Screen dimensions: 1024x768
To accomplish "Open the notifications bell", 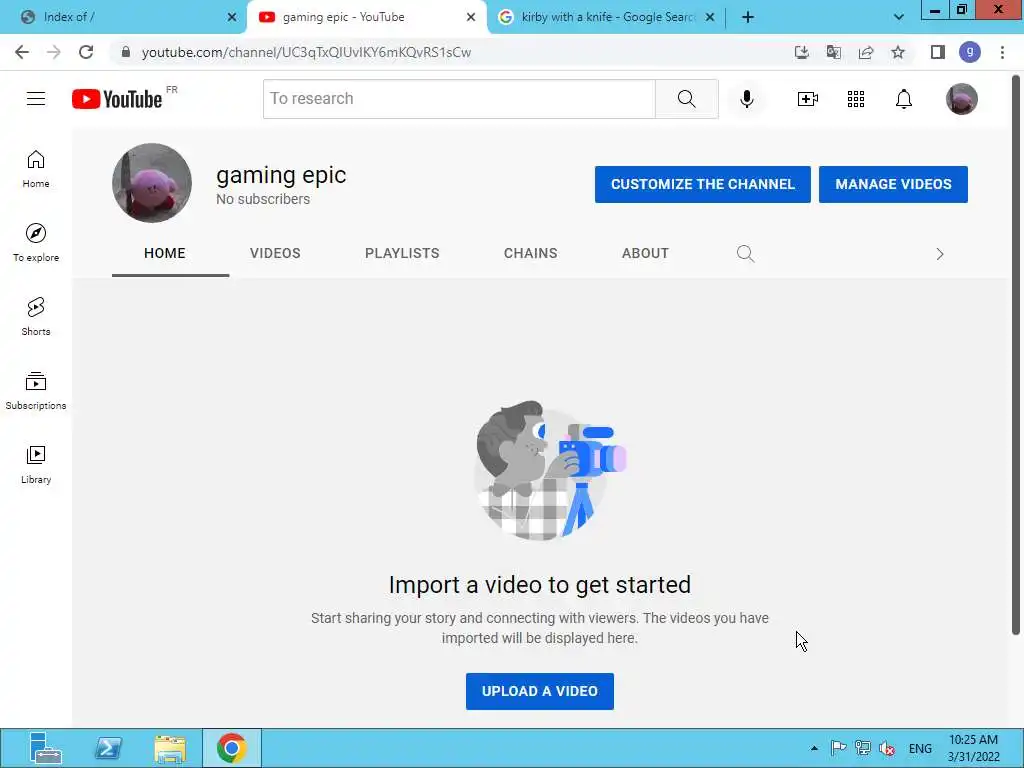I will pyautogui.click(x=903, y=99).
